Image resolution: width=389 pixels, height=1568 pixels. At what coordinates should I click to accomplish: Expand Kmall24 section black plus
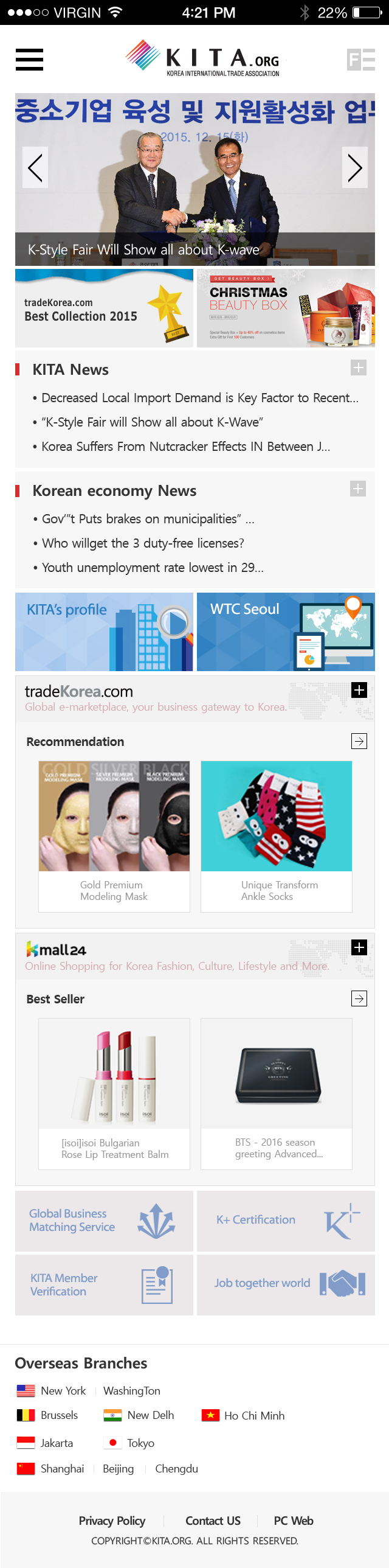coord(359,947)
